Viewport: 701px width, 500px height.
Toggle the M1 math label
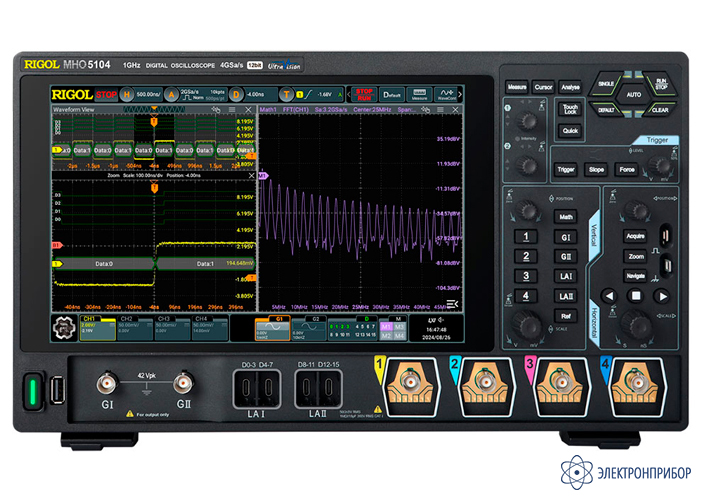[386, 327]
